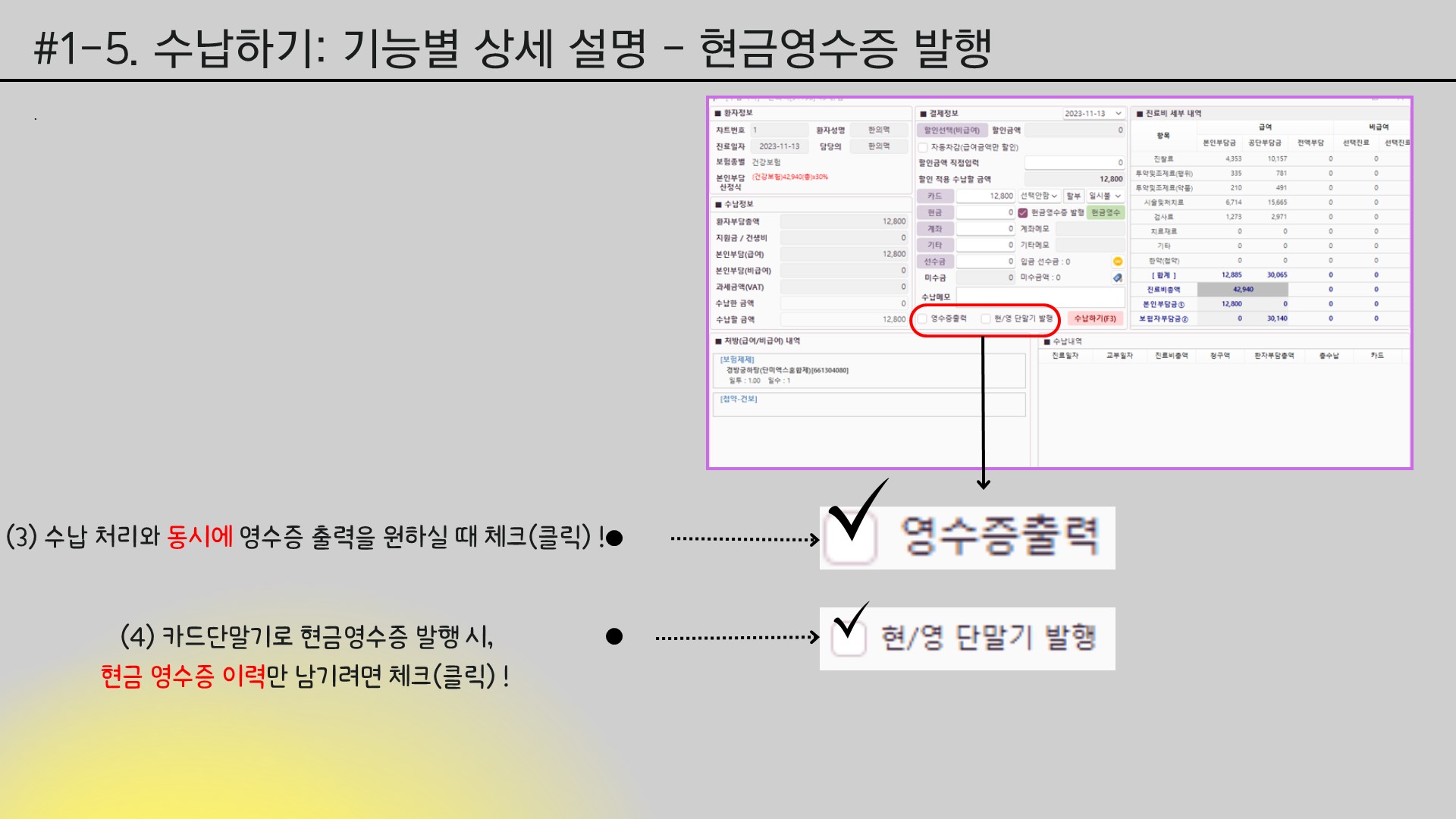
Task: Click the green 현금영수 button
Action: [1105, 213]
